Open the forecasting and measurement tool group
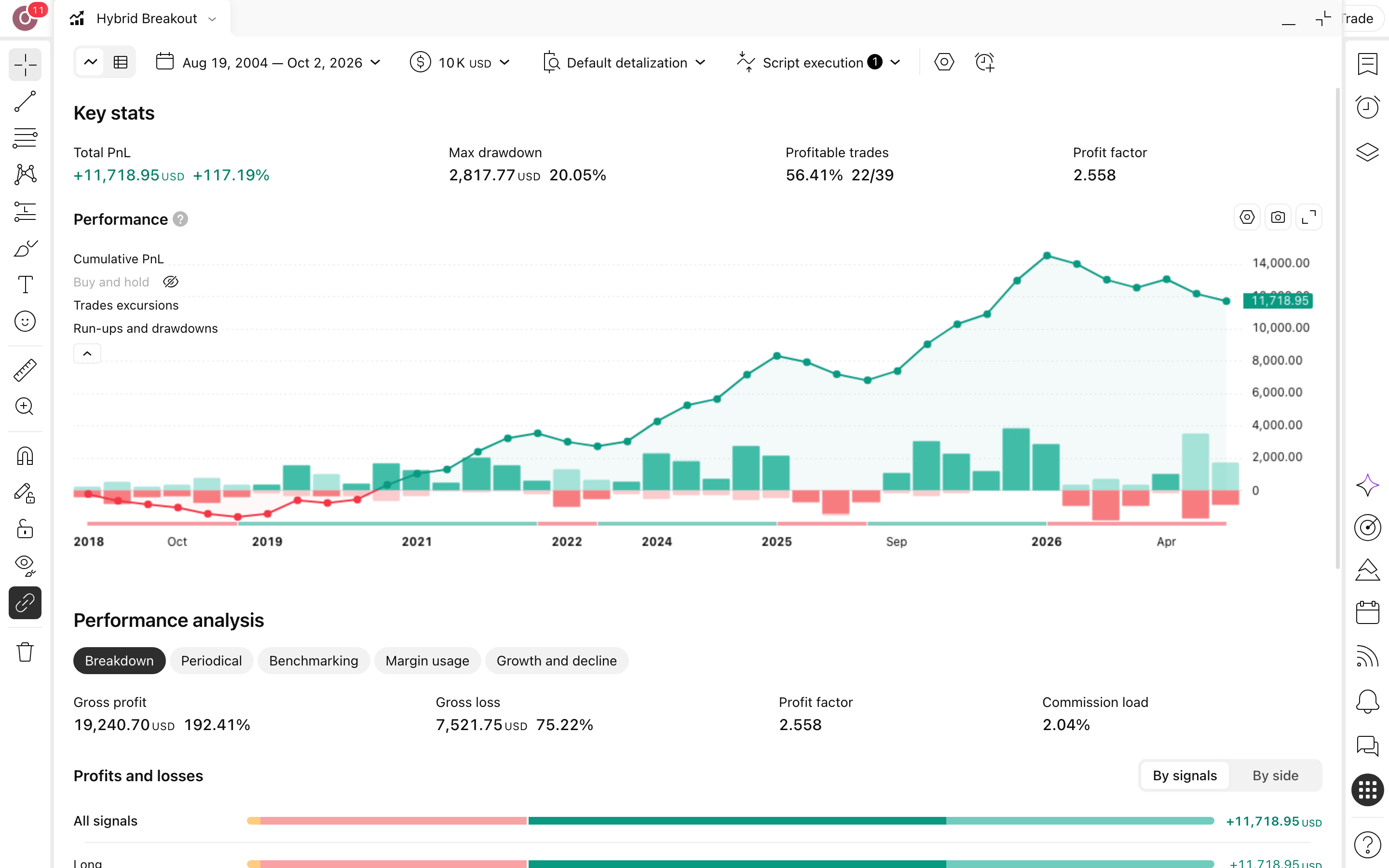The width and height of the screenshot is (1389, 868). (25, 211)
